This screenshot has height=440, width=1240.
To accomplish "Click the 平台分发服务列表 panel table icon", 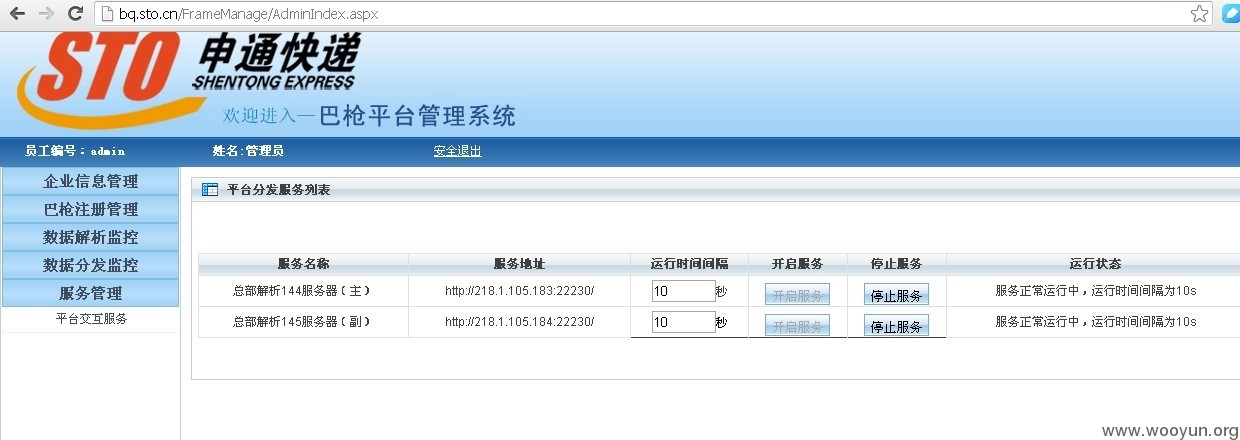I will click(x=210, y=189).
